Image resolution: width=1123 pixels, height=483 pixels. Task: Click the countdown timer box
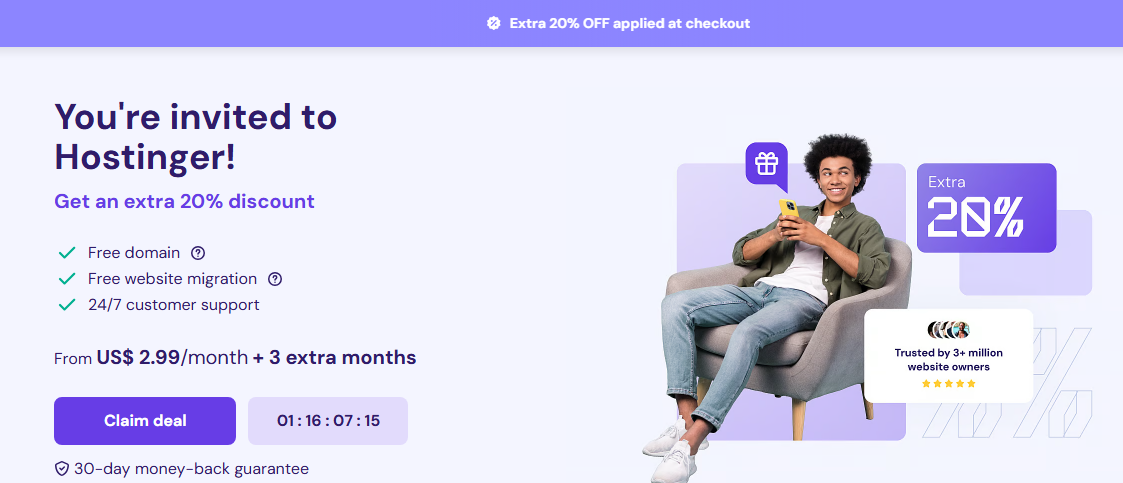pos(328,421)
